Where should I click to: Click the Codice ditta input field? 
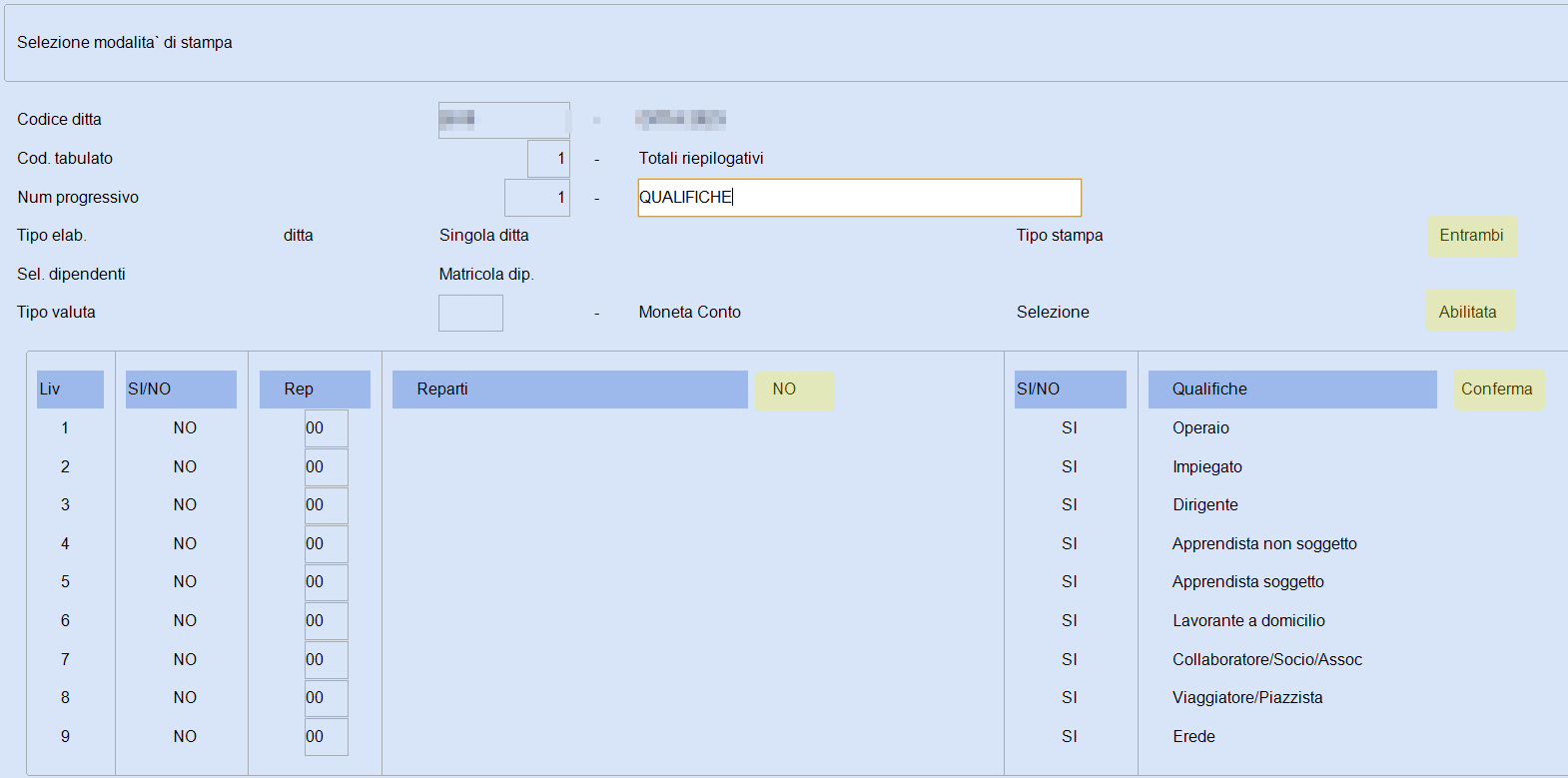pos(504,120)
